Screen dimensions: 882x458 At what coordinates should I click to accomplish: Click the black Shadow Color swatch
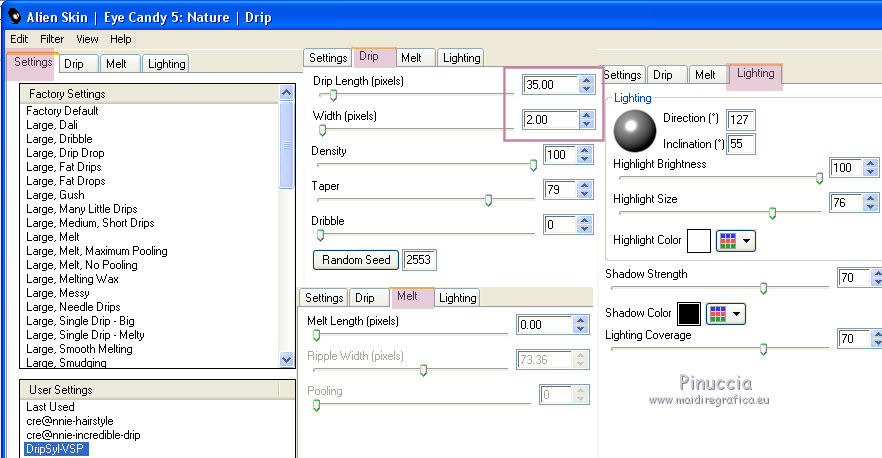(688, 314)
